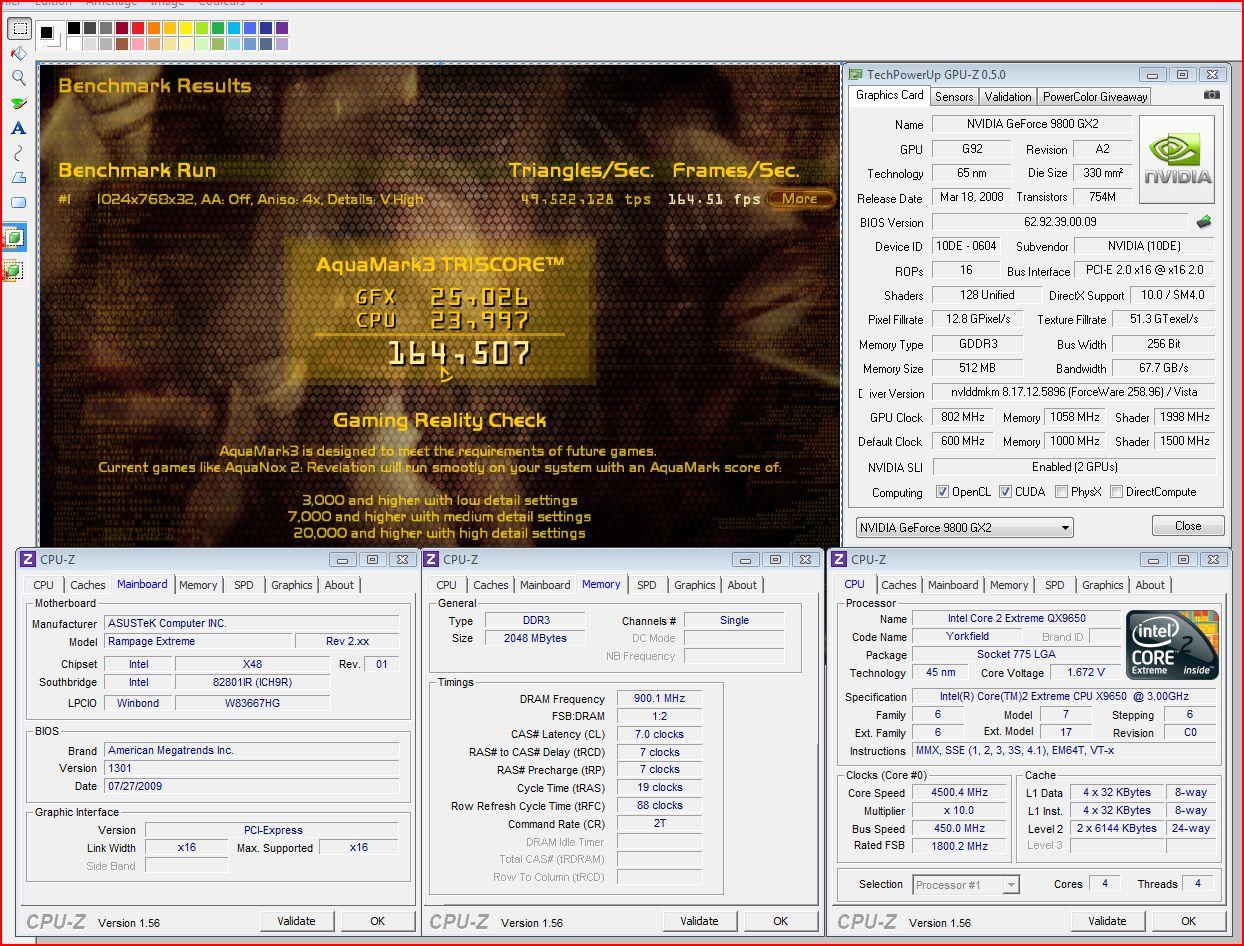
Task: Open the About tab in the Mainboard CPU-Z window
Action: pos(339,585)
